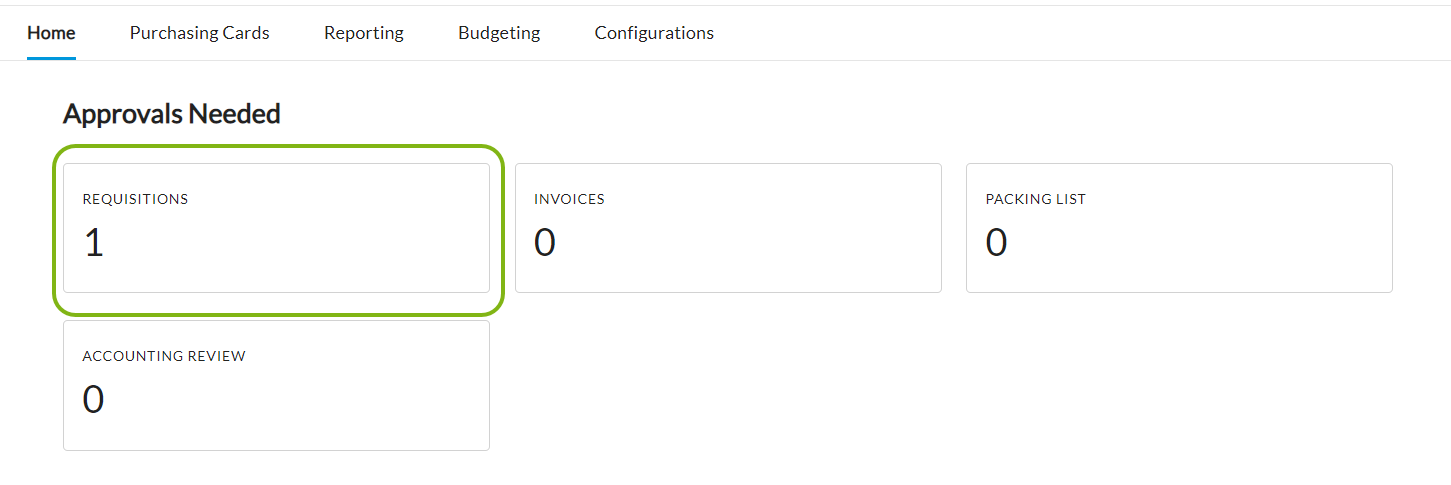Open the Packing List approvals card
The width and height of the screenshot is (1451, 485).
pyautogui.click(x=1179, y=228)
